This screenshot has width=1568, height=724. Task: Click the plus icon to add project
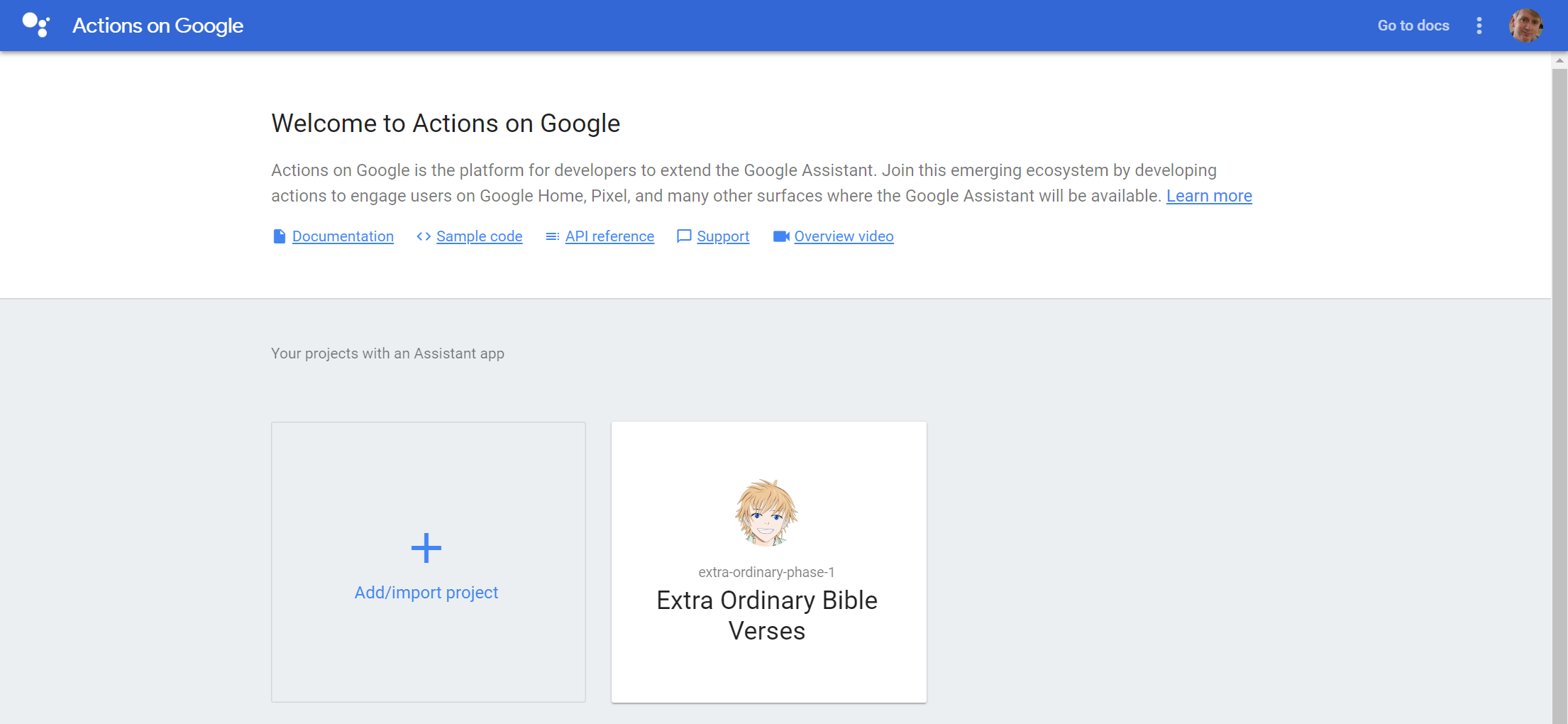(426, 548)
